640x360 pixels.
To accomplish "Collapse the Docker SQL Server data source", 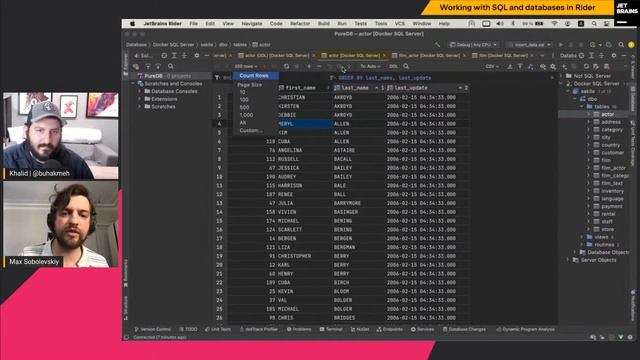I will pos(562,84).
